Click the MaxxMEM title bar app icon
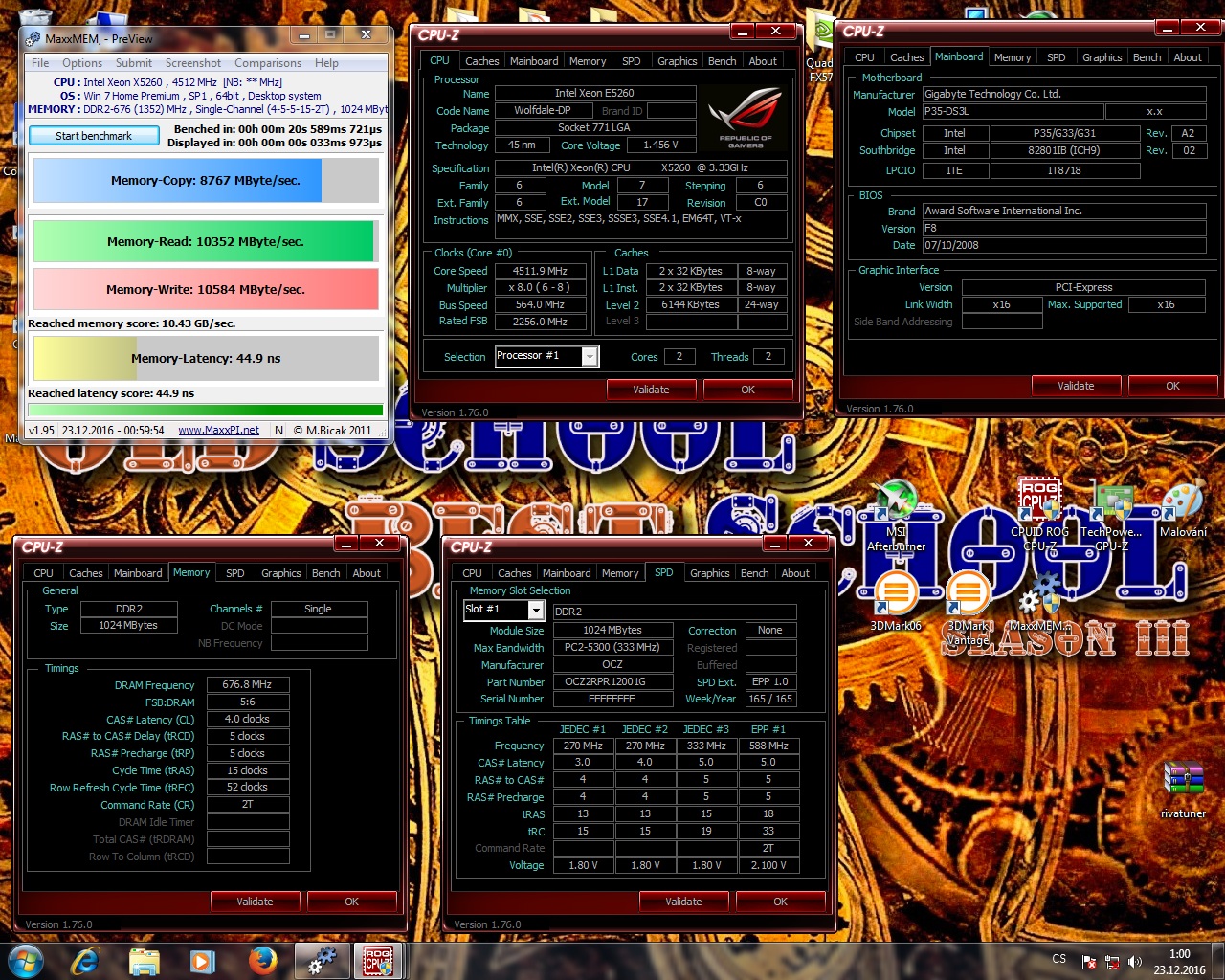Screen dimensions: 1225x980 pos(33,38)
